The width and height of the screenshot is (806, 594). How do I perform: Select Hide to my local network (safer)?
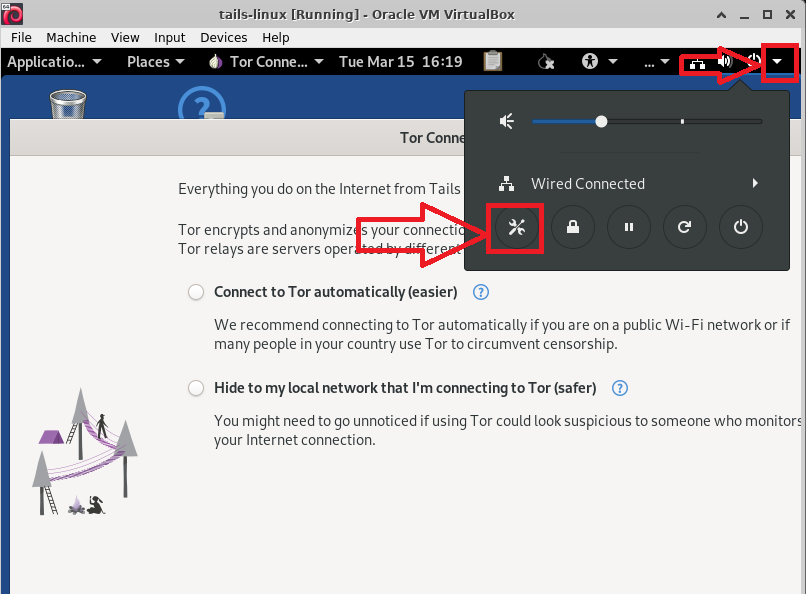click(x=196, y=388)
